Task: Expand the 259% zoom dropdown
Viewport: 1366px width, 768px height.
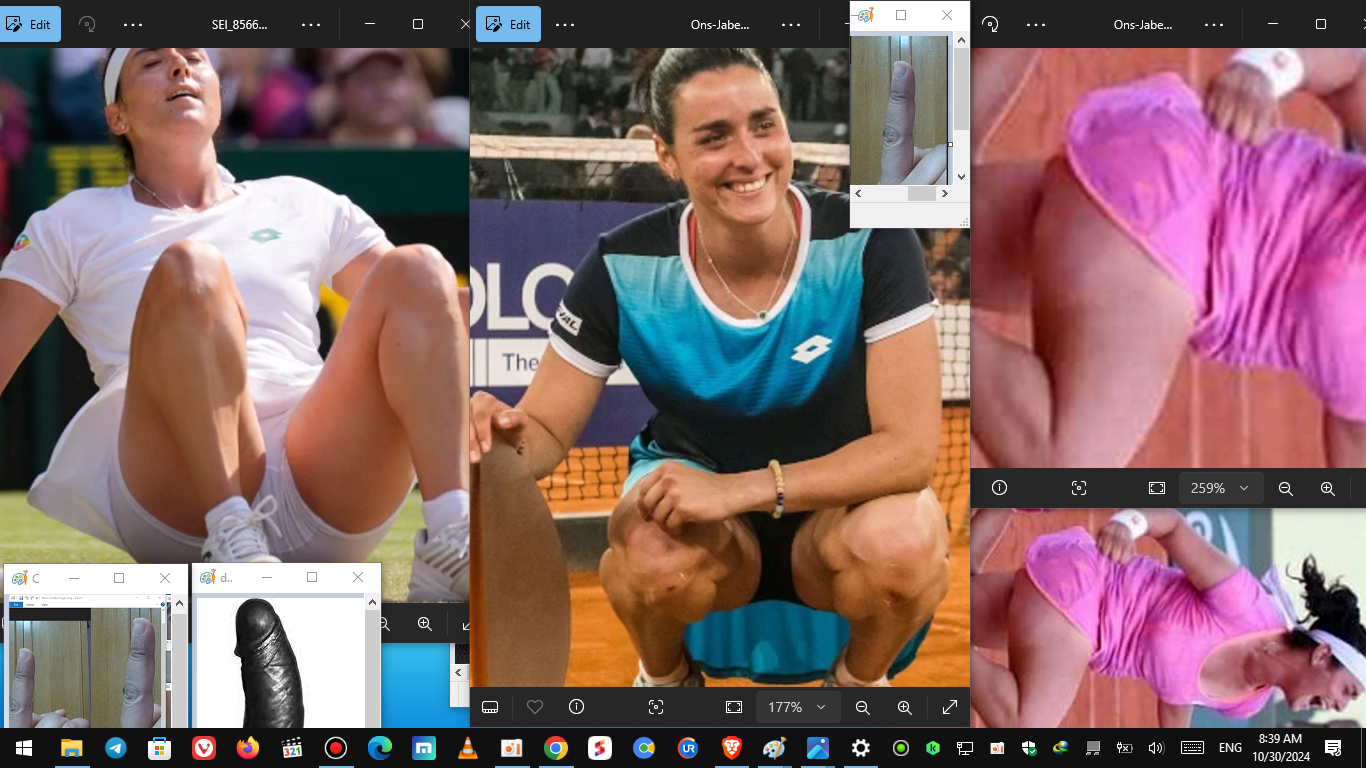Action: (1244, 488)
